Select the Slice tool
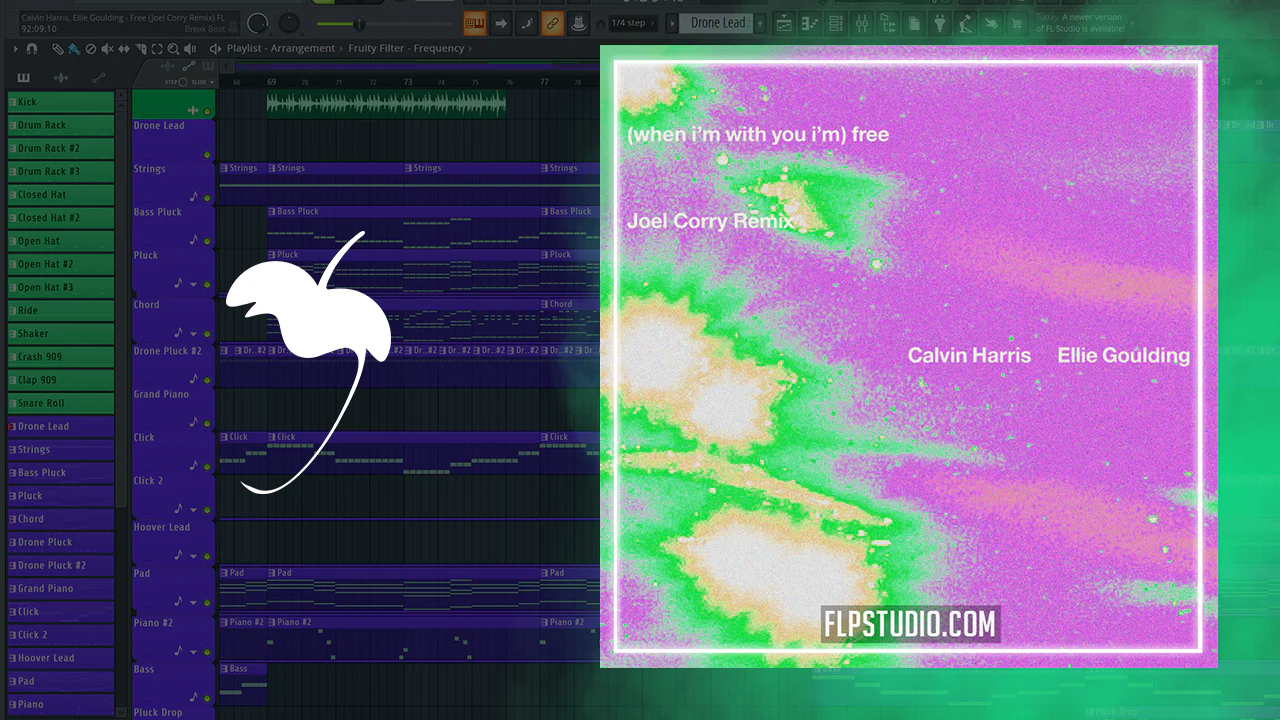 [x=140, y=48]
